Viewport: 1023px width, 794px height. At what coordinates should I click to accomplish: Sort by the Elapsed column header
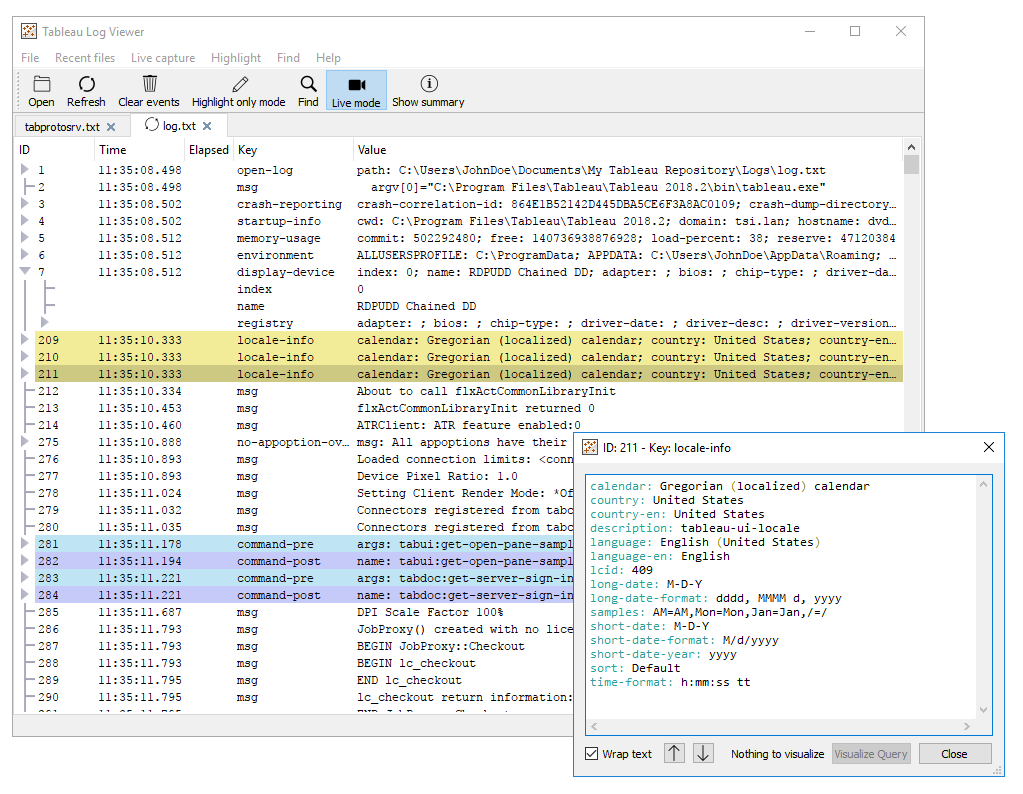209,150
